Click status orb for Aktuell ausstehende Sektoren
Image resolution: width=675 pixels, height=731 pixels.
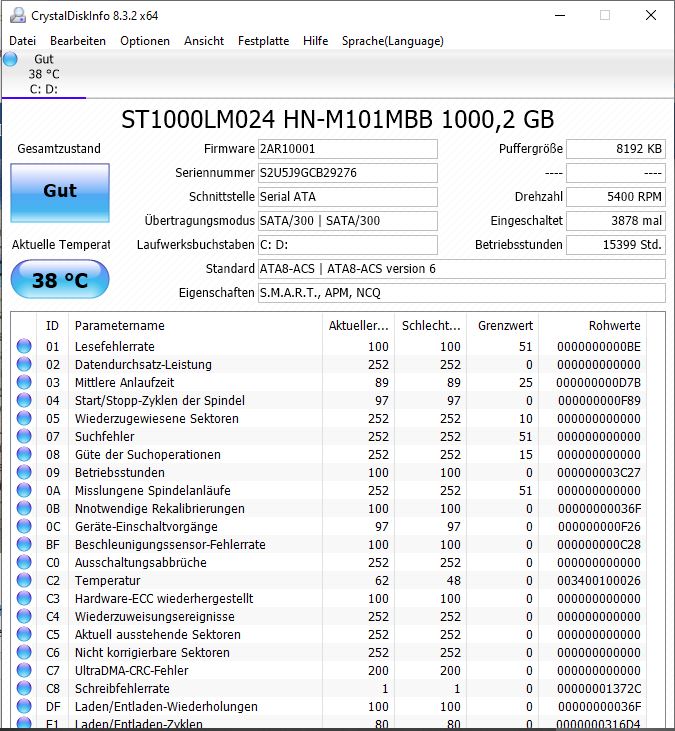coord(24,634)
